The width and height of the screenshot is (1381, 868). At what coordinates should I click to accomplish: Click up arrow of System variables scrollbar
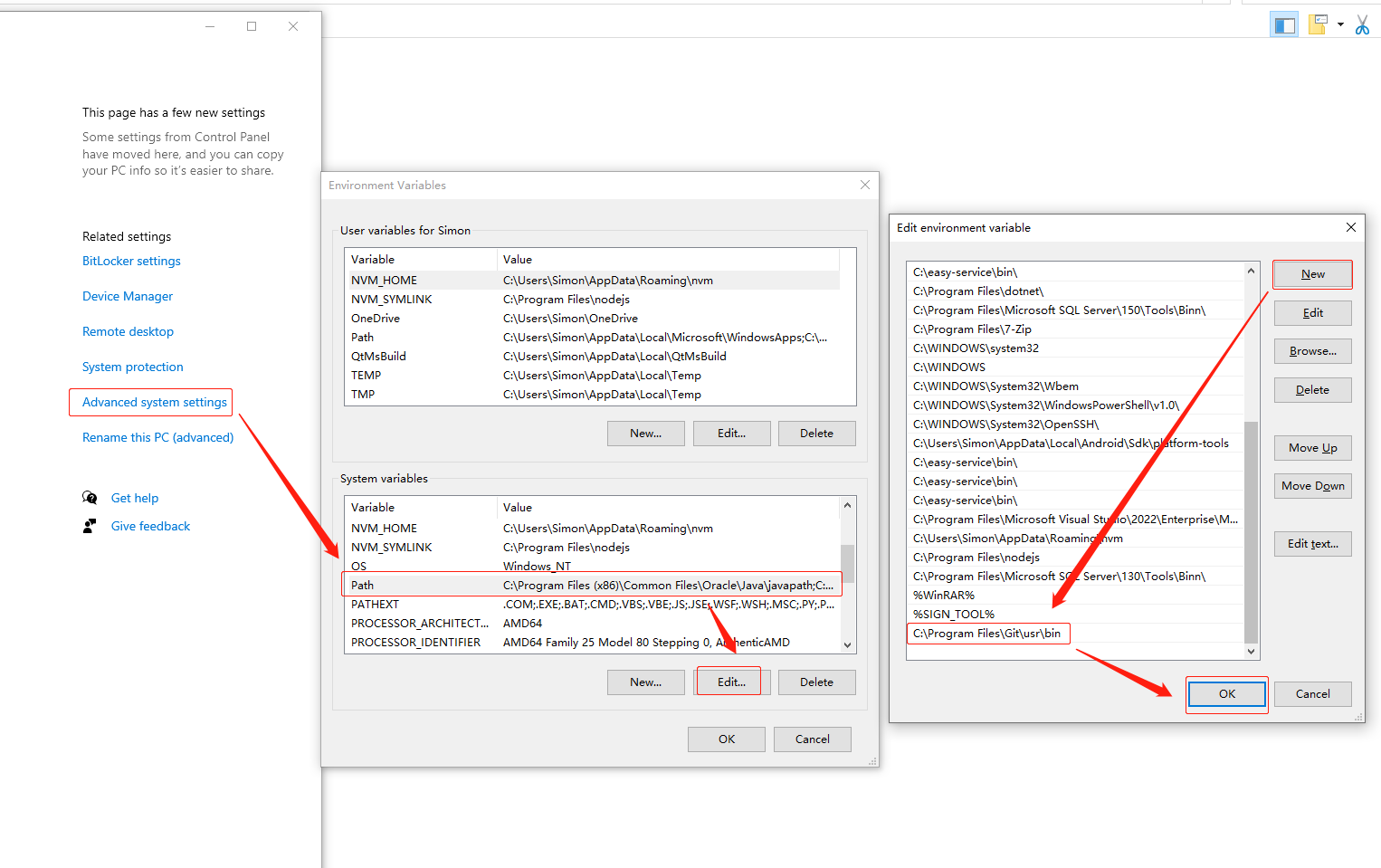tap(847, 505)
